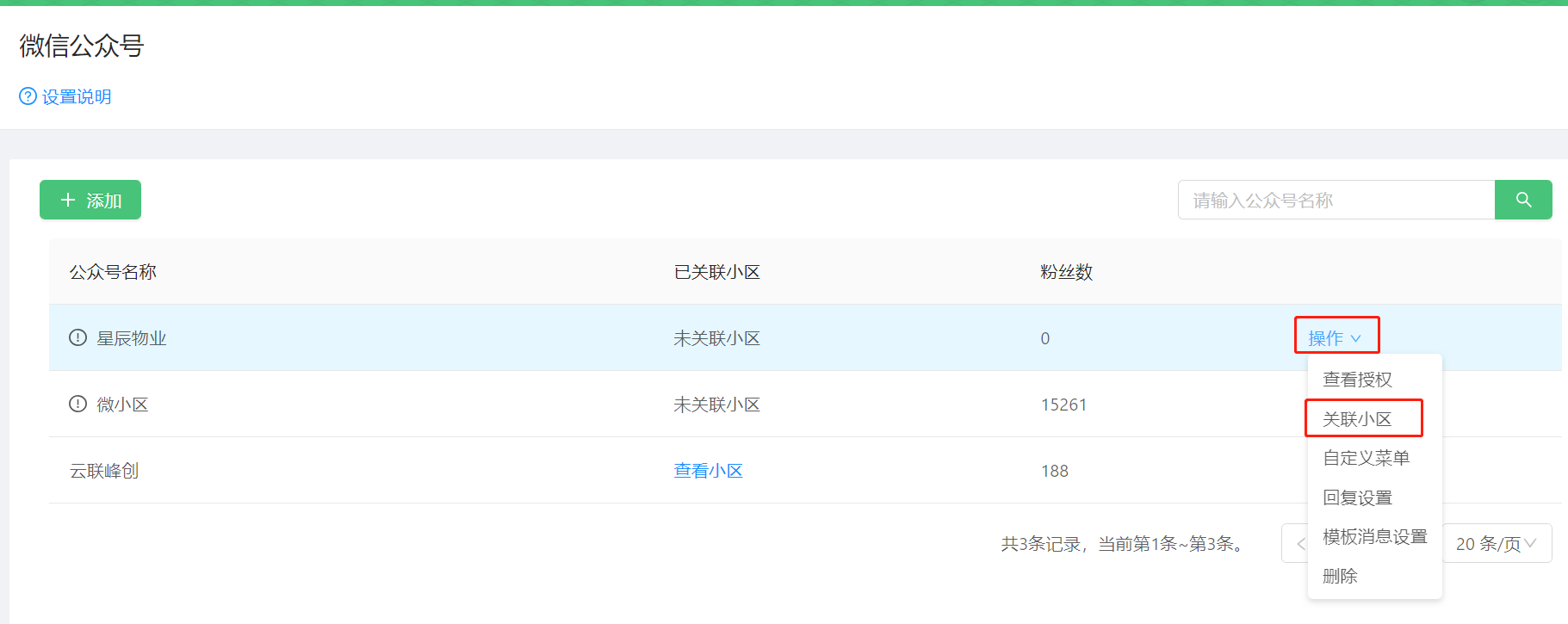This screenshot has height=624, width=1568.
Task: Open the 操作 dropdown for 星辰物业
Action: (1335, 338)
